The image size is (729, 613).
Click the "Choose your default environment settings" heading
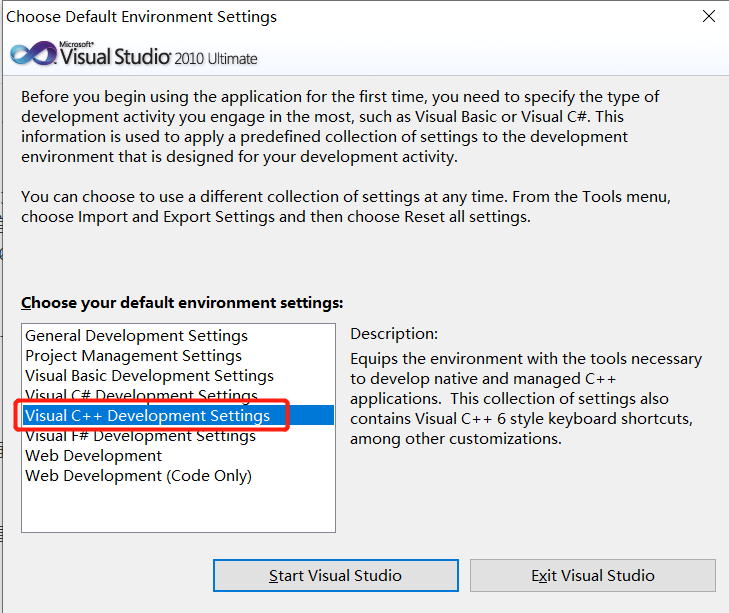click(182, 302)
